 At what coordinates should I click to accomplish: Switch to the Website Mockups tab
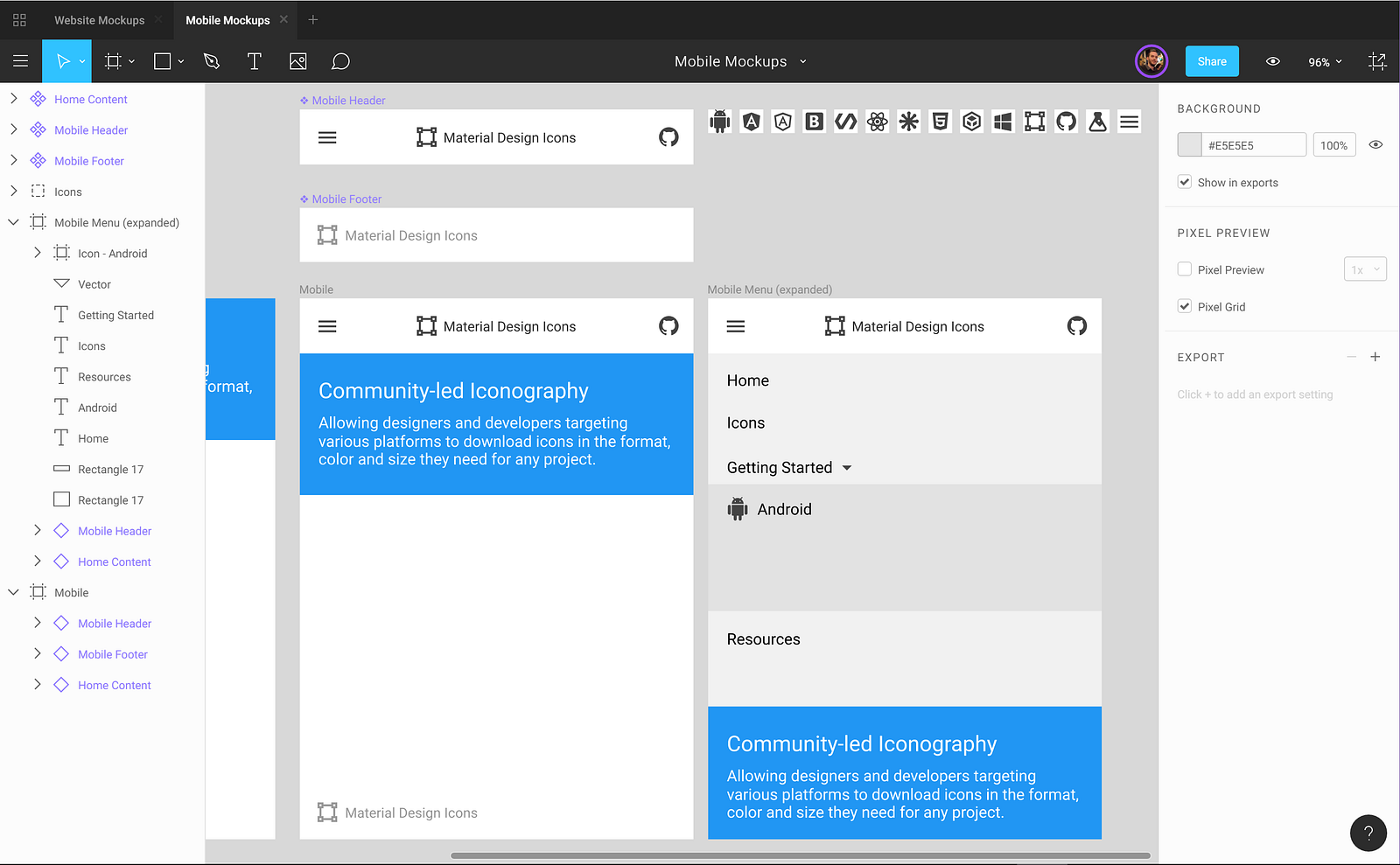coord(100,20)
